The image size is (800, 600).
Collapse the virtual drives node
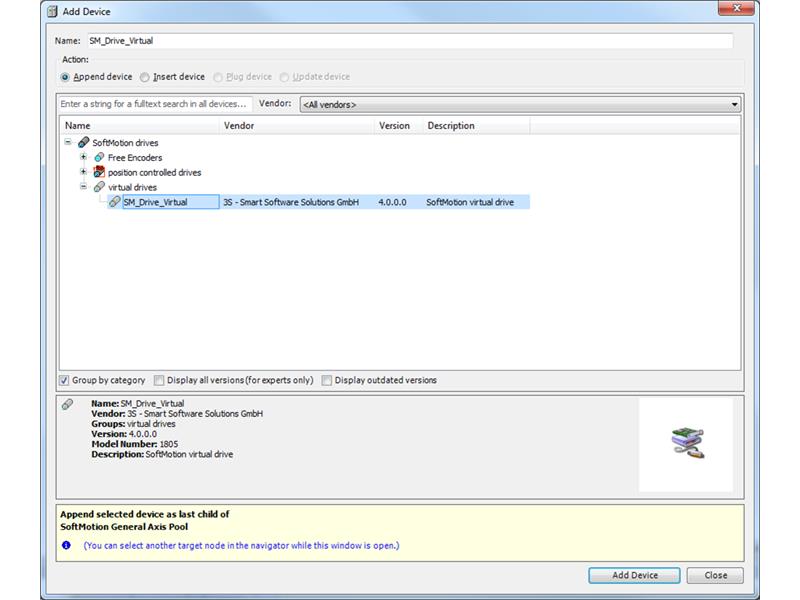[83, 186]
